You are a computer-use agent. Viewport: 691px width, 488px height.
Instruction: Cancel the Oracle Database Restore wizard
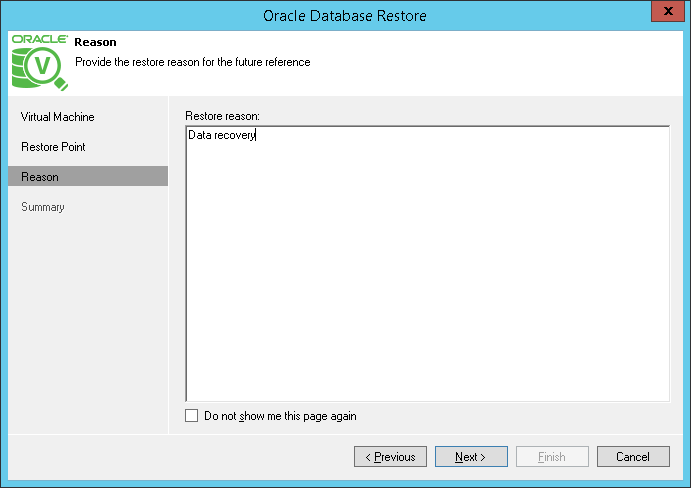pos(633,456)
